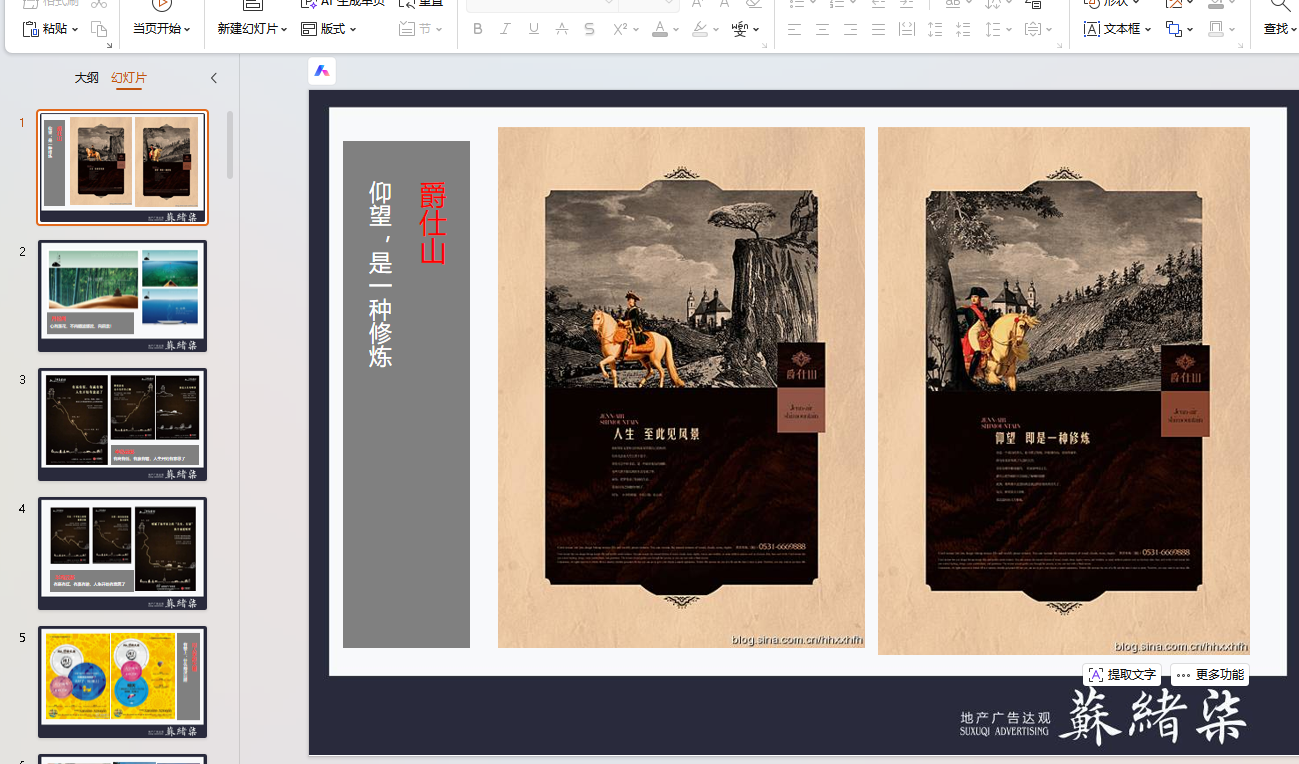
Task: Click the 仰望，是一种修炼 vertical text
Action: click(x=380, y=274)
